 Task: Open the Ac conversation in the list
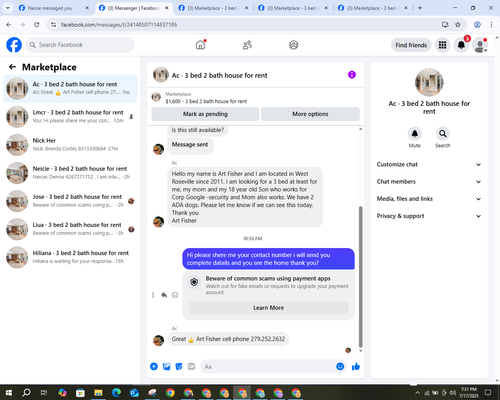point(70,88)
